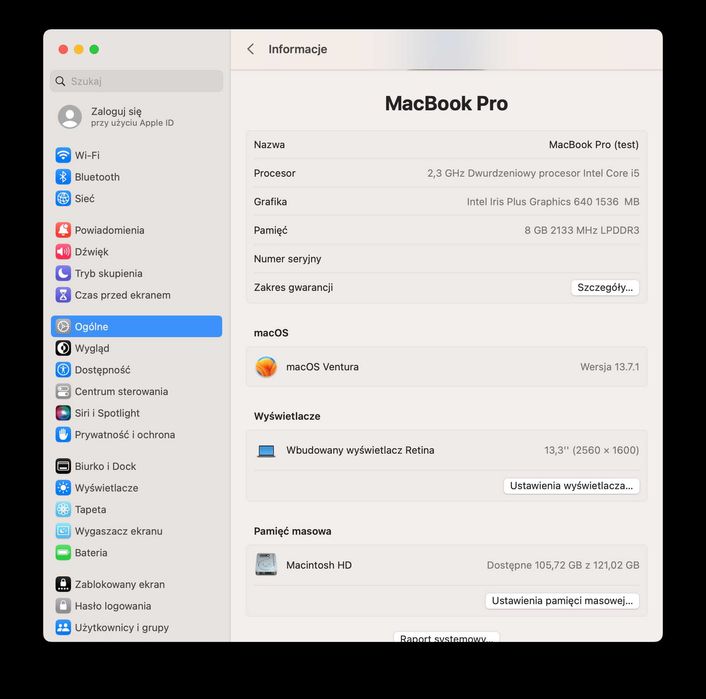Click the Centrum sterowania icon
706x699 pixels.
click(63, 391)
